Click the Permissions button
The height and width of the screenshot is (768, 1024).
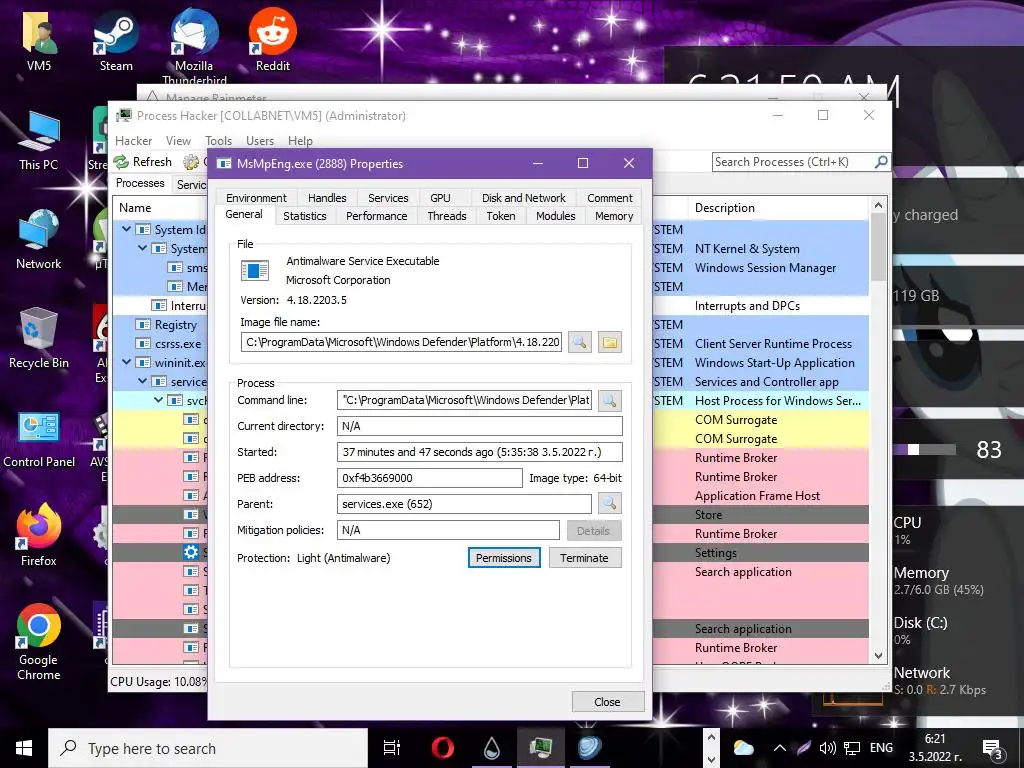pyautogui.click(x=504, y=558)
